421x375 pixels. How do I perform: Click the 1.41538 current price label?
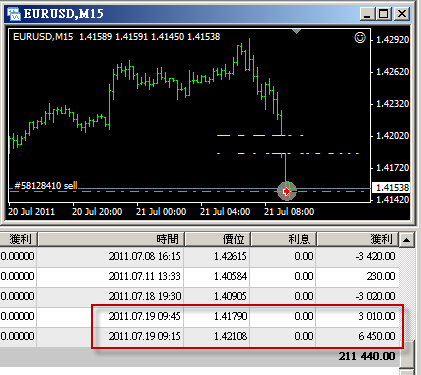pyautogui.click(x=391, y=188)
